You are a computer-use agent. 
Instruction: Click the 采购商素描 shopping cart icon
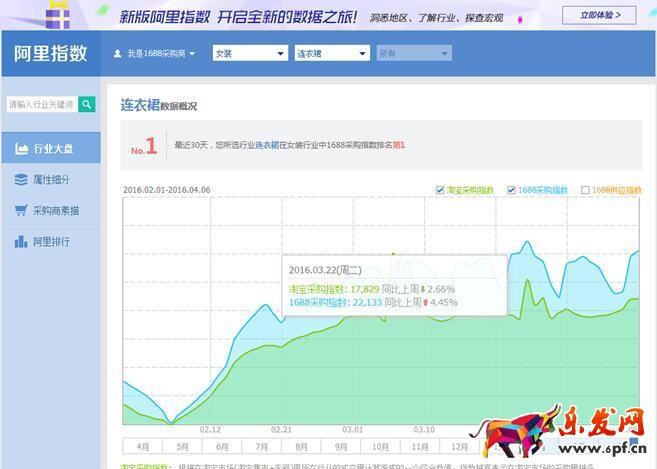pyautogui.click(x=21, y=211)
